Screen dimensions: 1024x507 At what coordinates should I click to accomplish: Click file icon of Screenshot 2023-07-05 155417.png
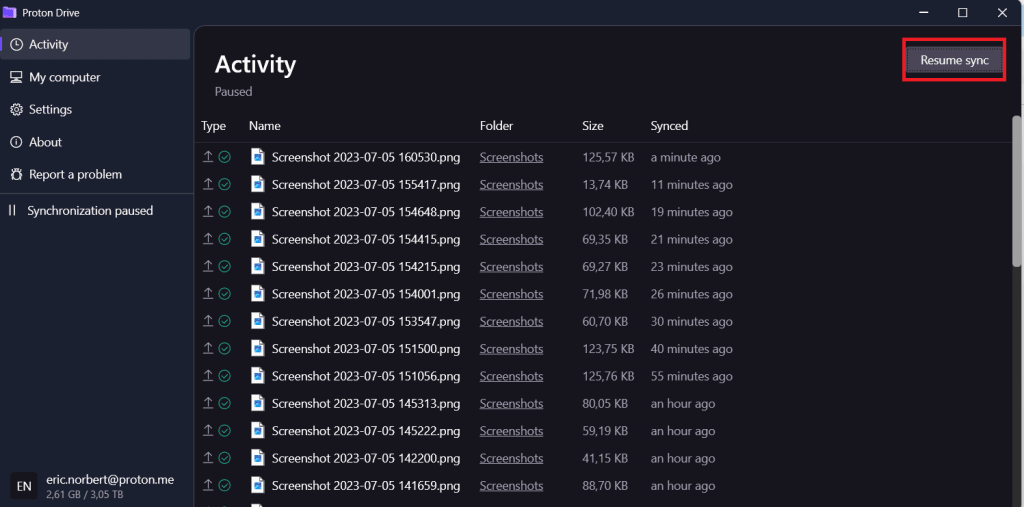(258, 184)
